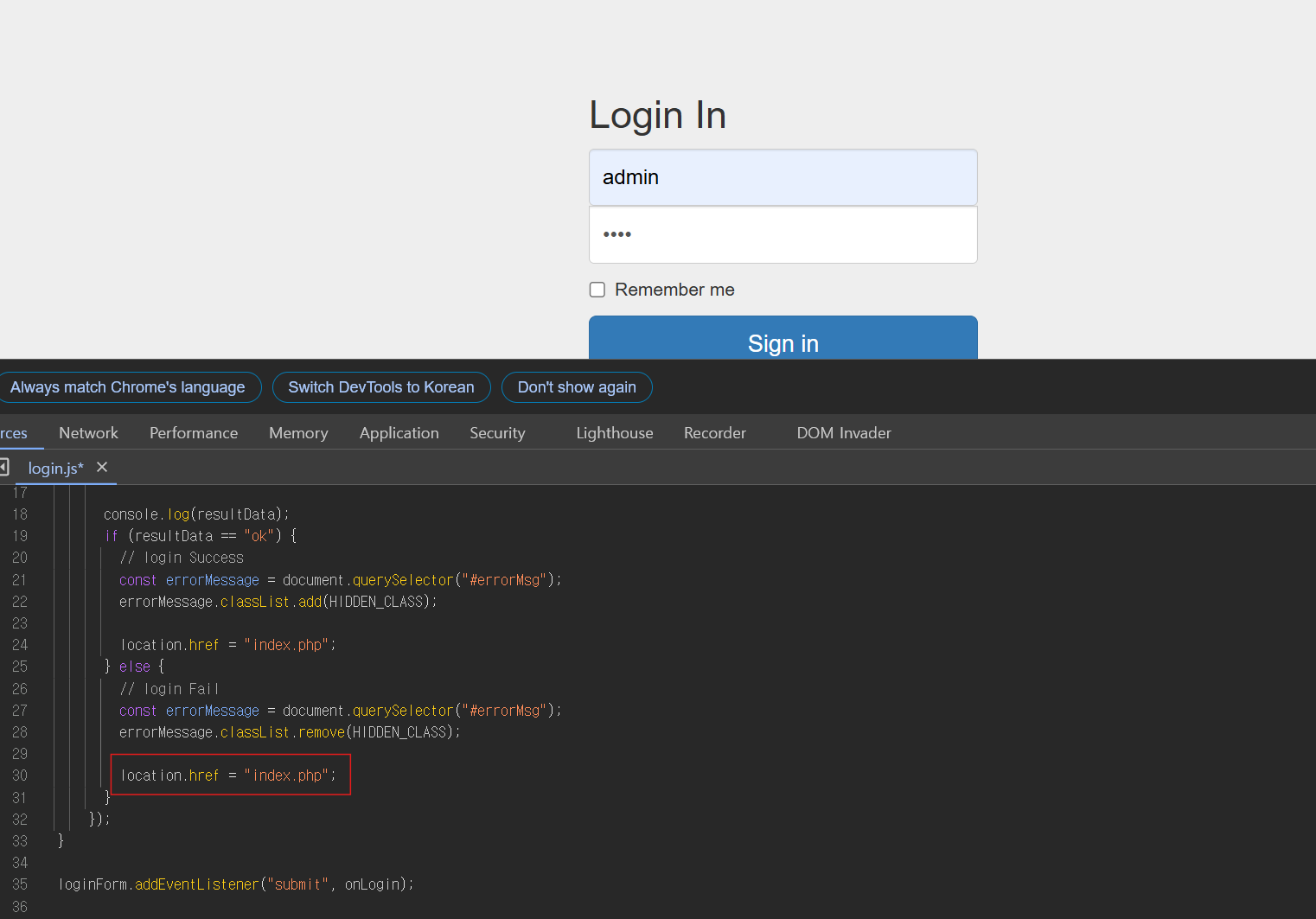Open the Security tab
Image resolution: width=1316 pixels, height=919 pixels.
point(497,433)
